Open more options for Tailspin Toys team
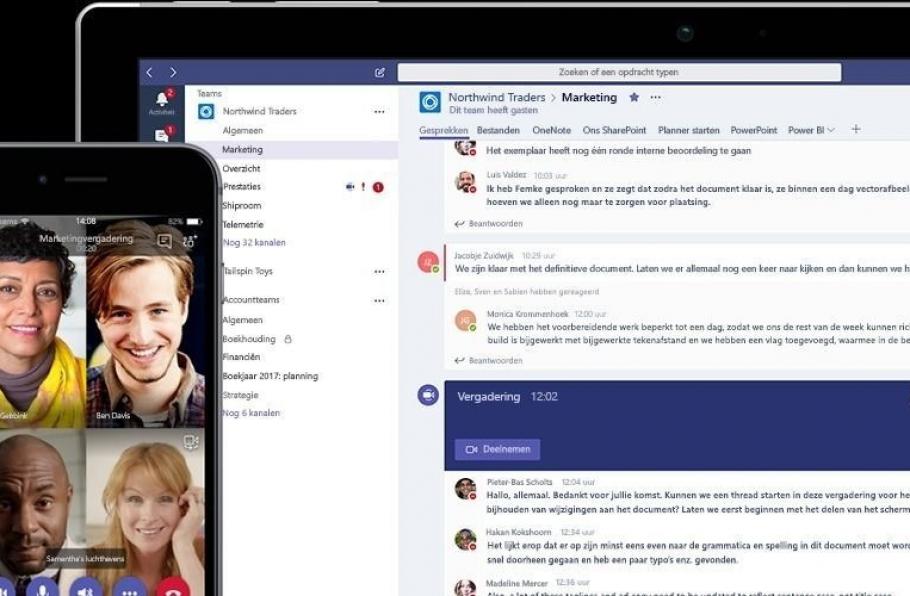The image size is (910, 596). click(379, 272)
